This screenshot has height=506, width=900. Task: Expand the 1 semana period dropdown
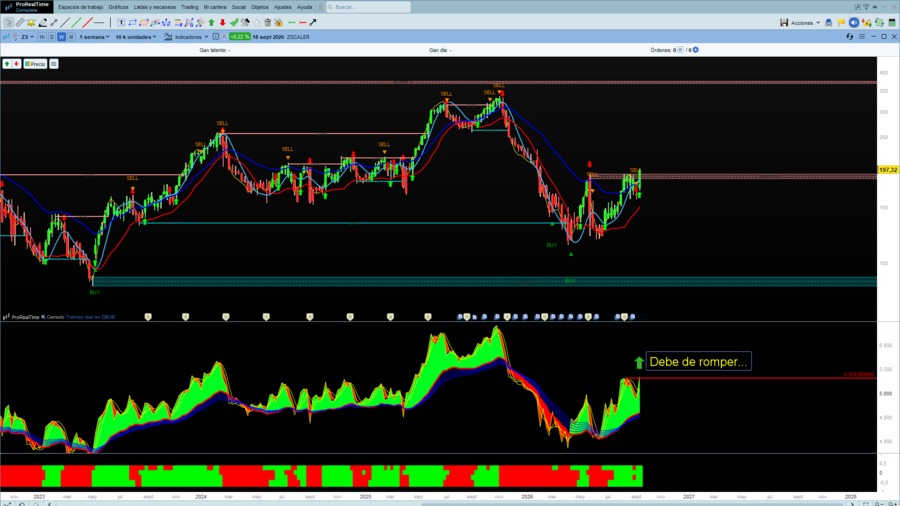pos(94,37)
